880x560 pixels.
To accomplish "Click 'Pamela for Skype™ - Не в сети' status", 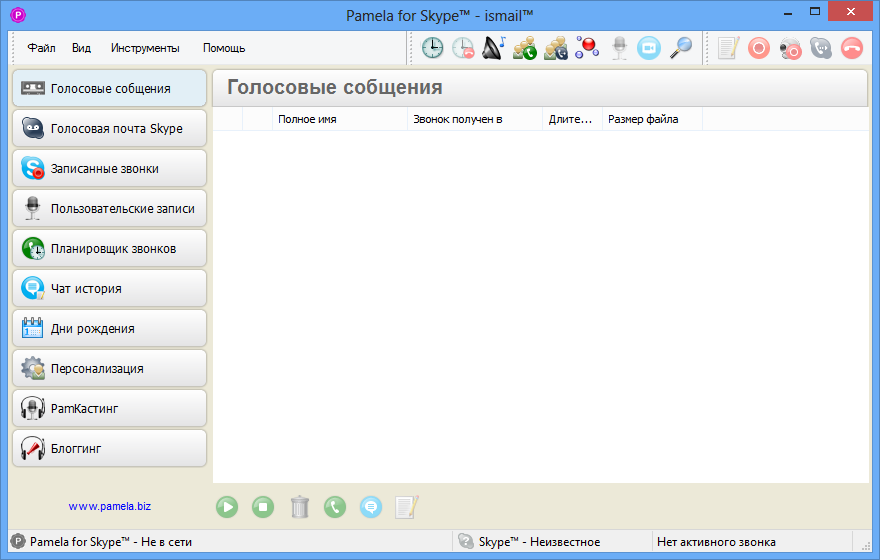I will pos(111,542).
